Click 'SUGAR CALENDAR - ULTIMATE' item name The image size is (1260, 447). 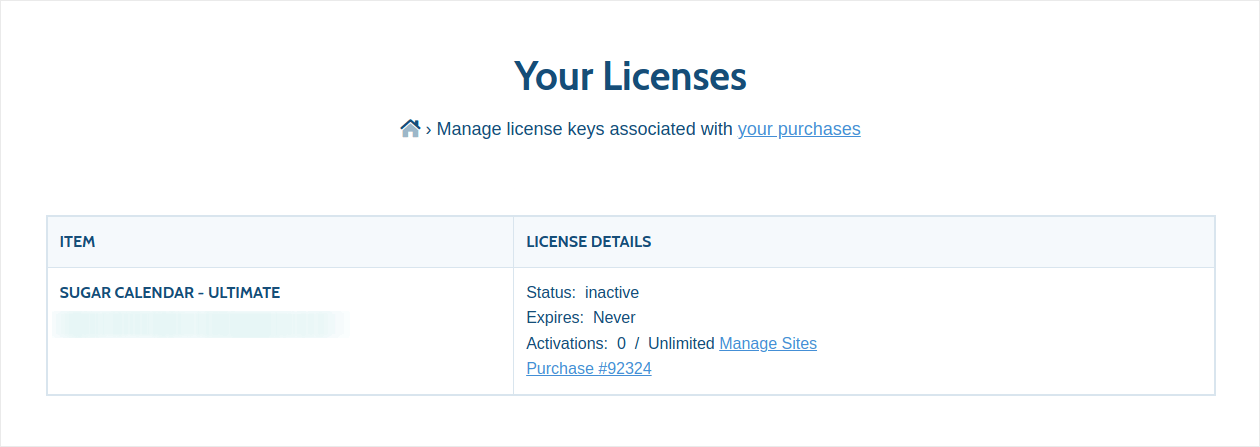click(170, 293)
